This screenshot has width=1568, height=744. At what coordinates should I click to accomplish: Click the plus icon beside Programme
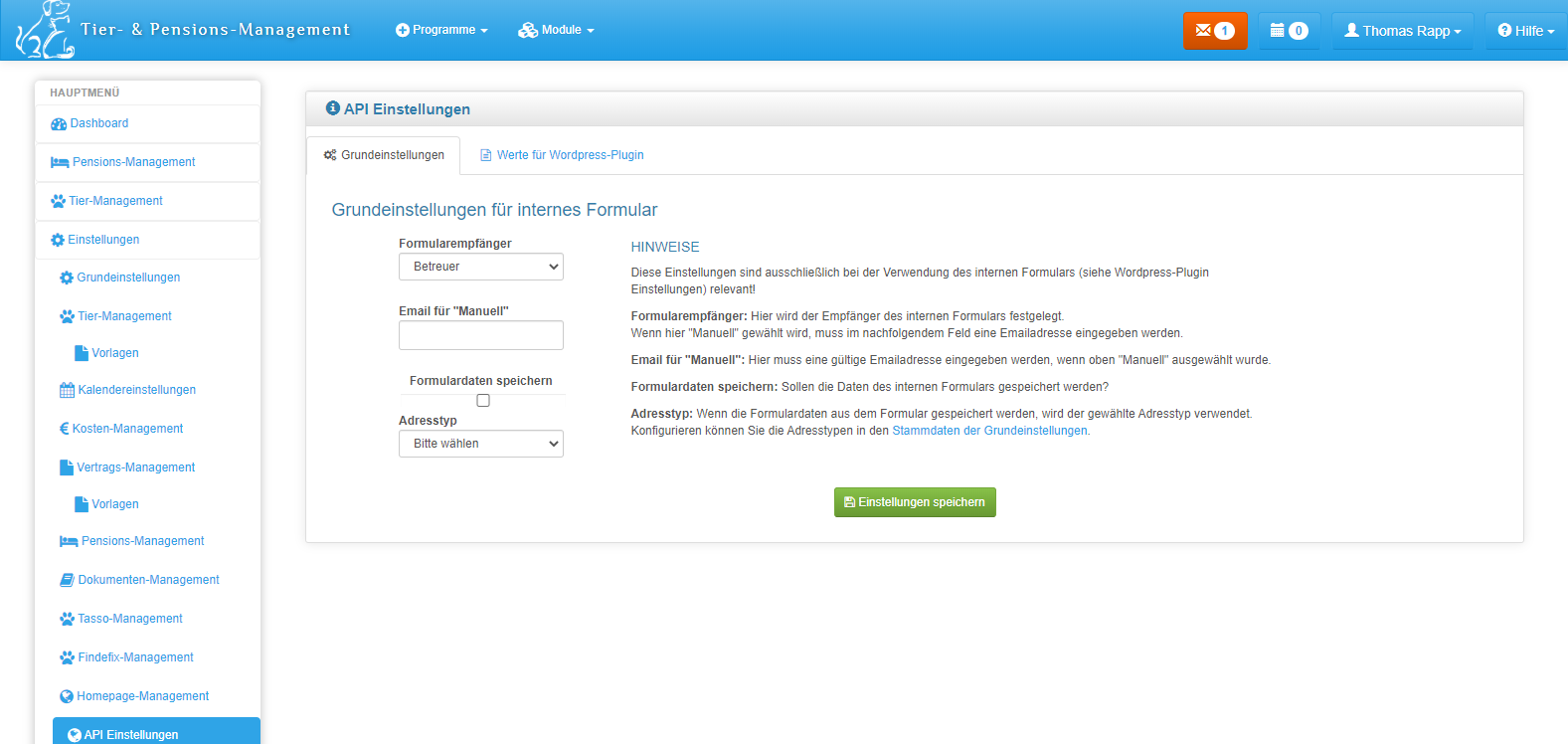click(403, 30)
